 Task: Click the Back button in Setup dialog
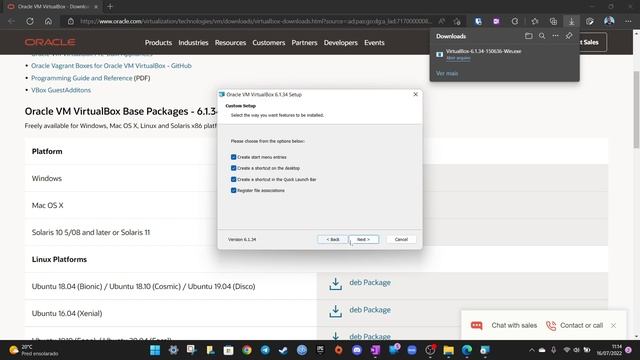pyautogui.click(x=333, y=240)
